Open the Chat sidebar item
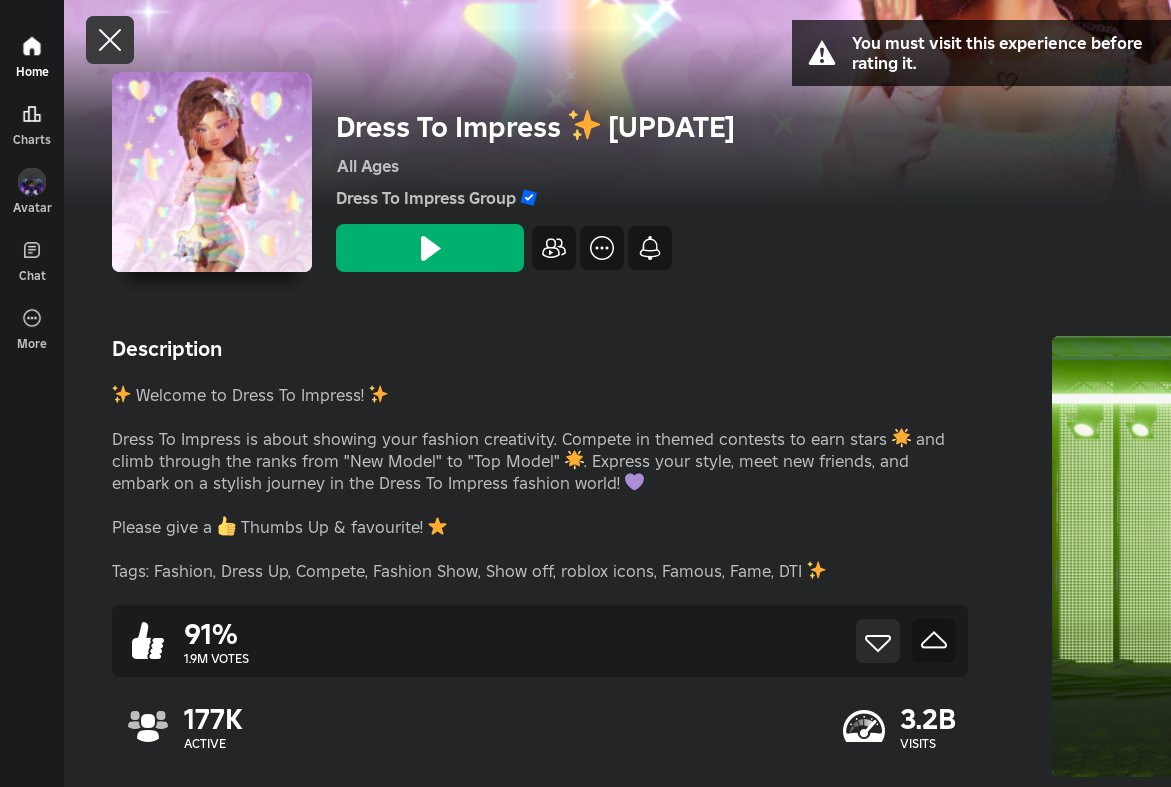The height and width of the screenshot is (787, 1171). (31, 261)
